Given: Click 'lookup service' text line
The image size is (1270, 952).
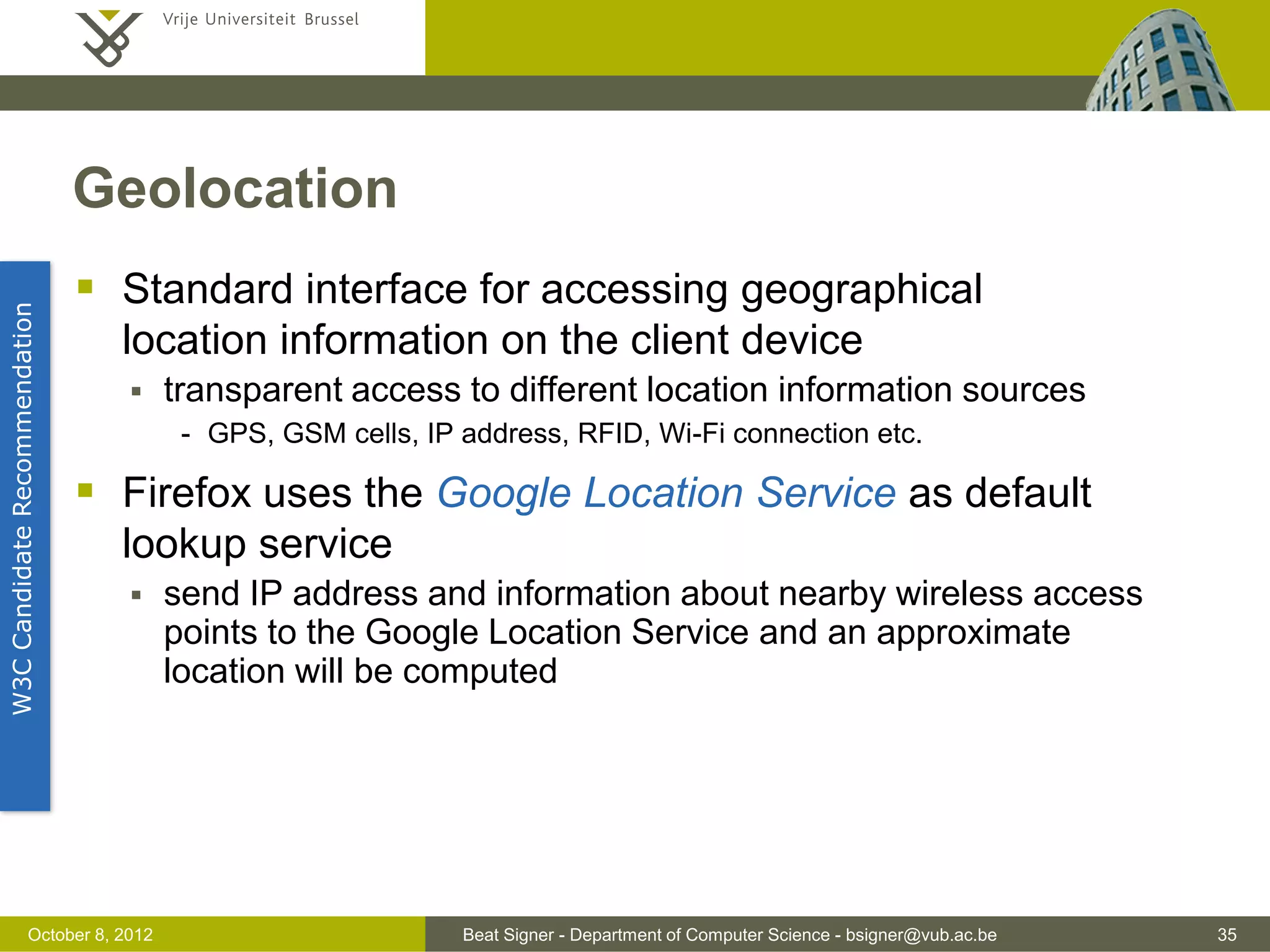Looking at the screenshot, I should (x=257, y=545).
